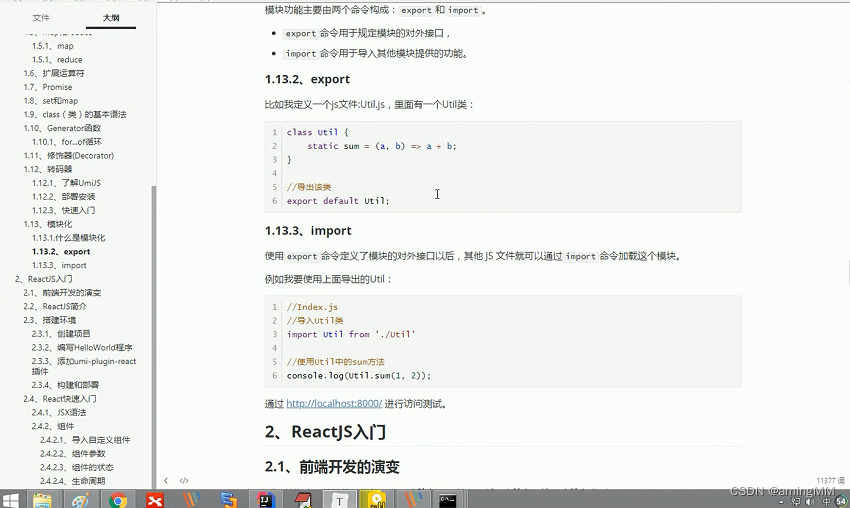Image resolution: width=850 pixels, height=508 pixels.
Task: Open the blue-orange stacked app in taskbar
Action: [x=229, y=500]
